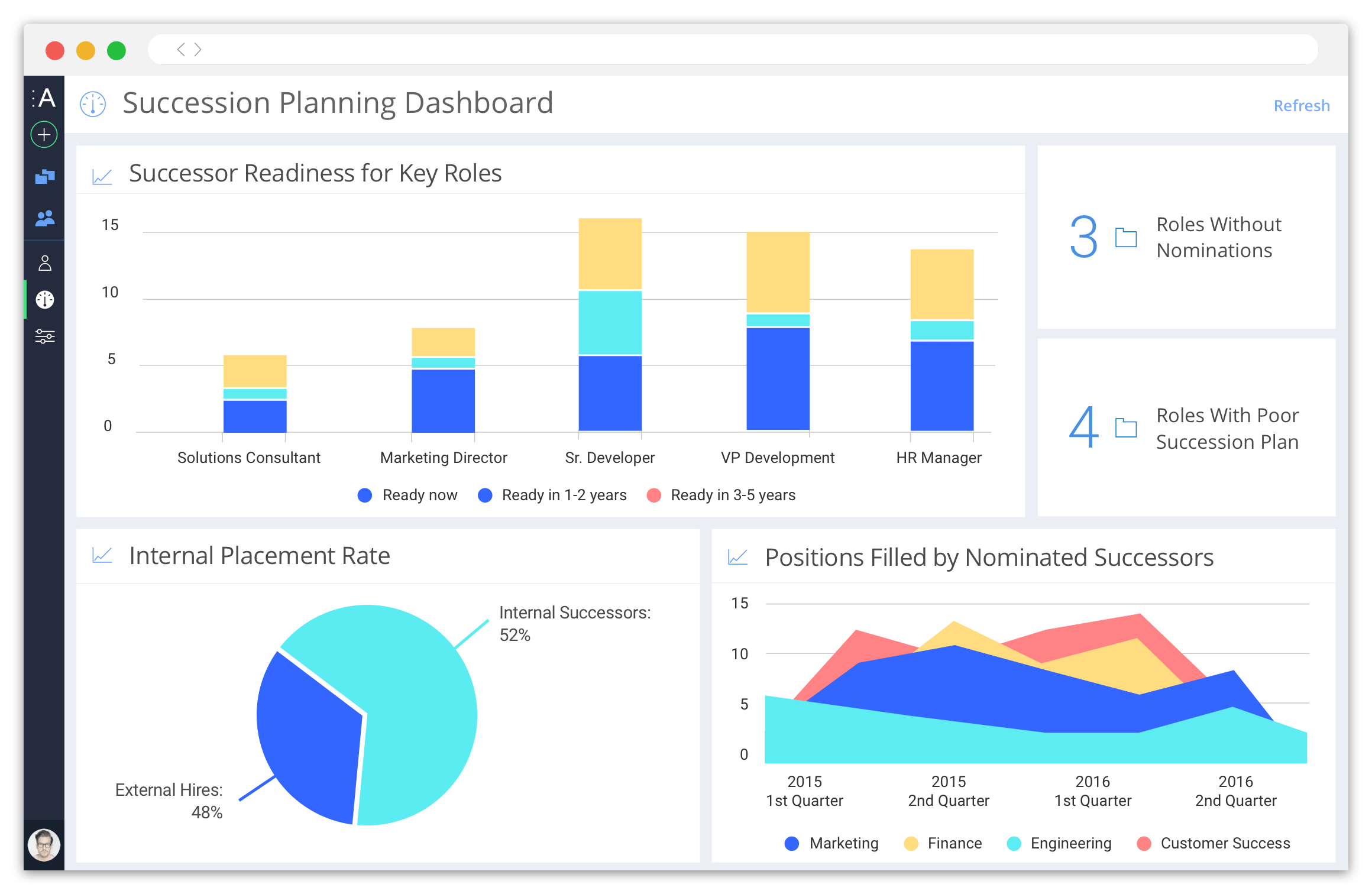Click '2015 2nd Quarter' axis label
This screenshot has height=894, width=1372.
click(x=949, y=791)
